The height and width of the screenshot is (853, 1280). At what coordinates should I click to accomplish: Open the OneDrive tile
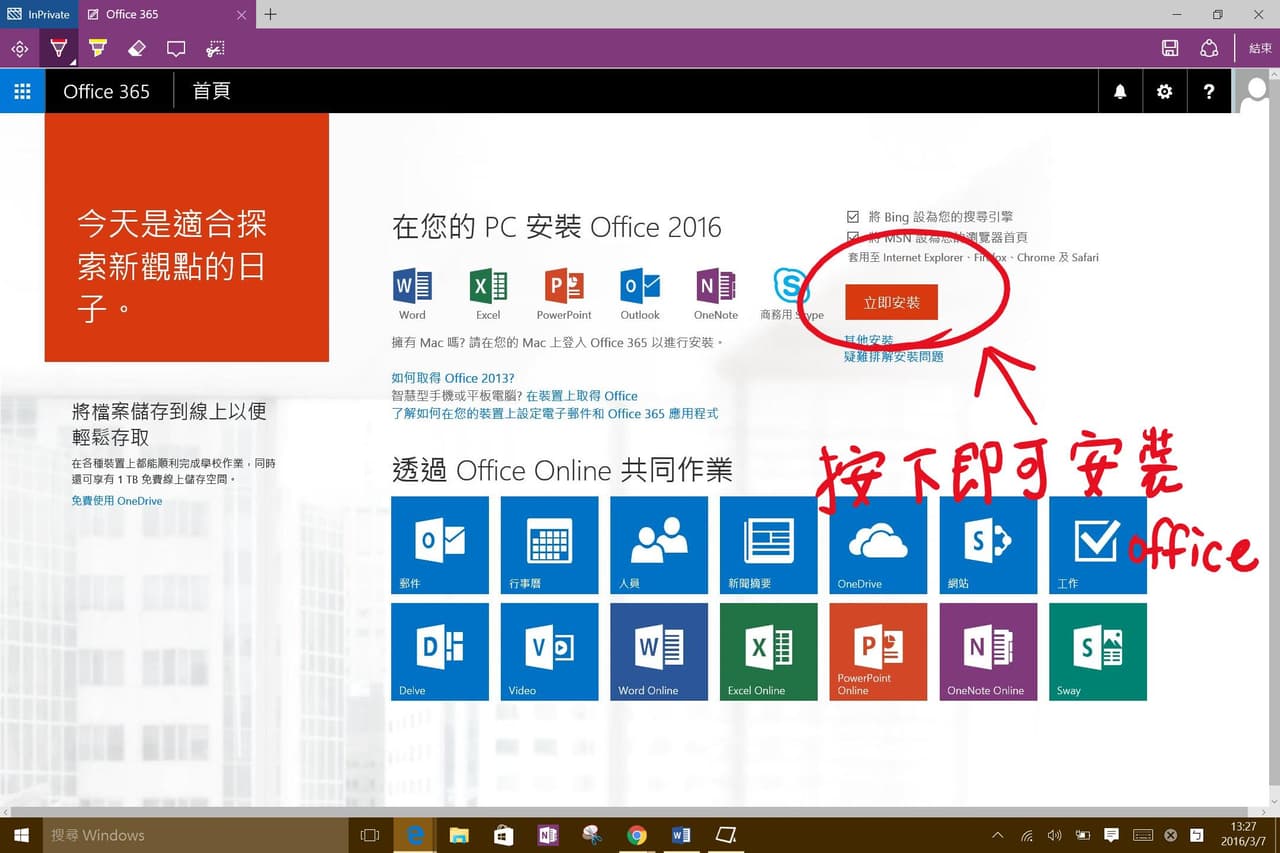(878, 545)
